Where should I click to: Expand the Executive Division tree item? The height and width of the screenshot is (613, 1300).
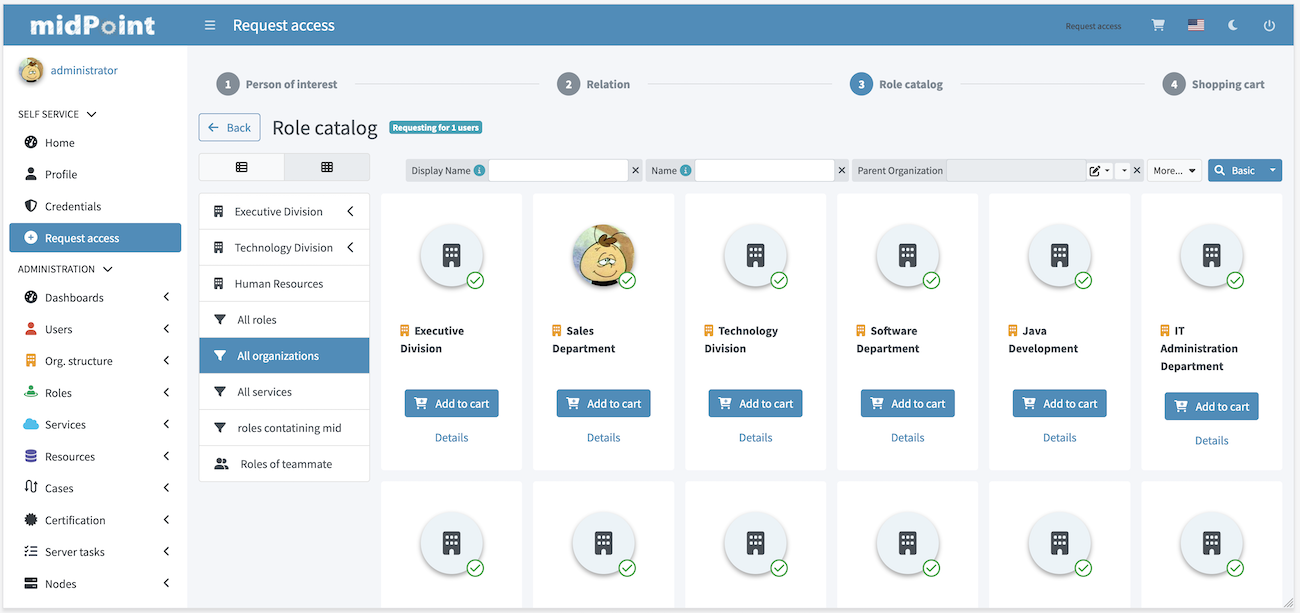tap(350, 212)
